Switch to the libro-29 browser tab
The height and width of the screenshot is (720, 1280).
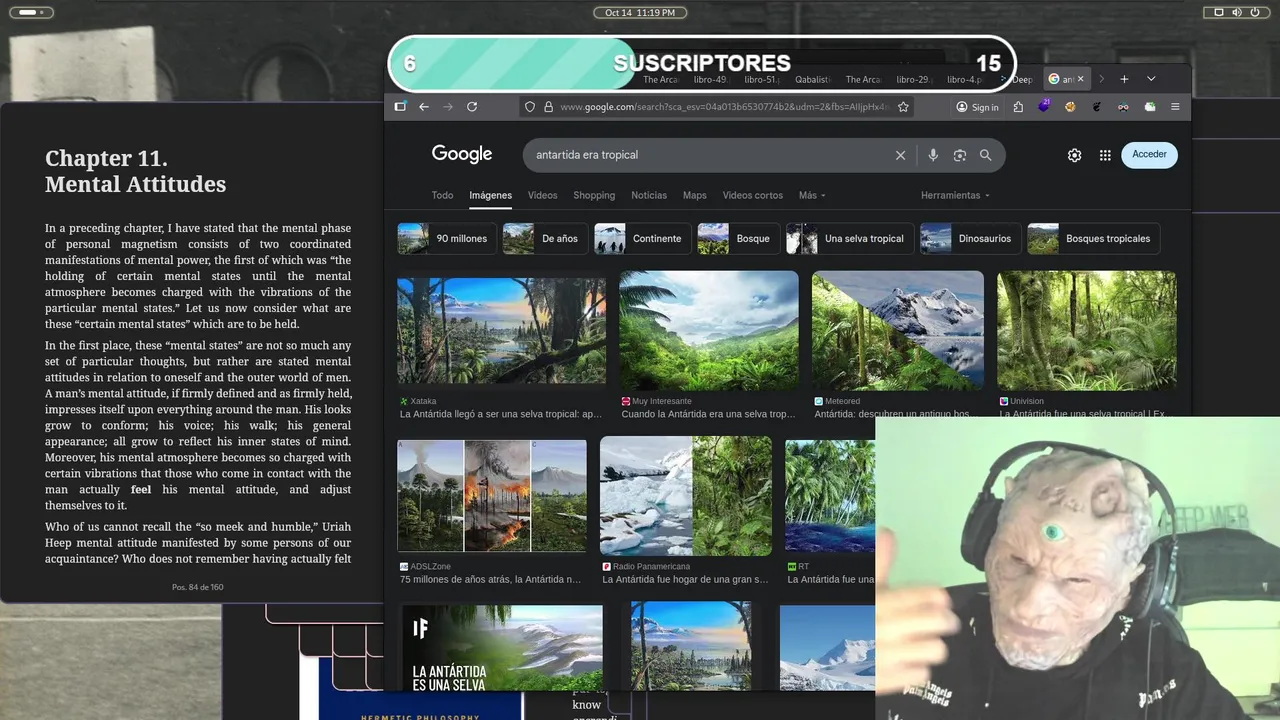click(x=912, y=79)
